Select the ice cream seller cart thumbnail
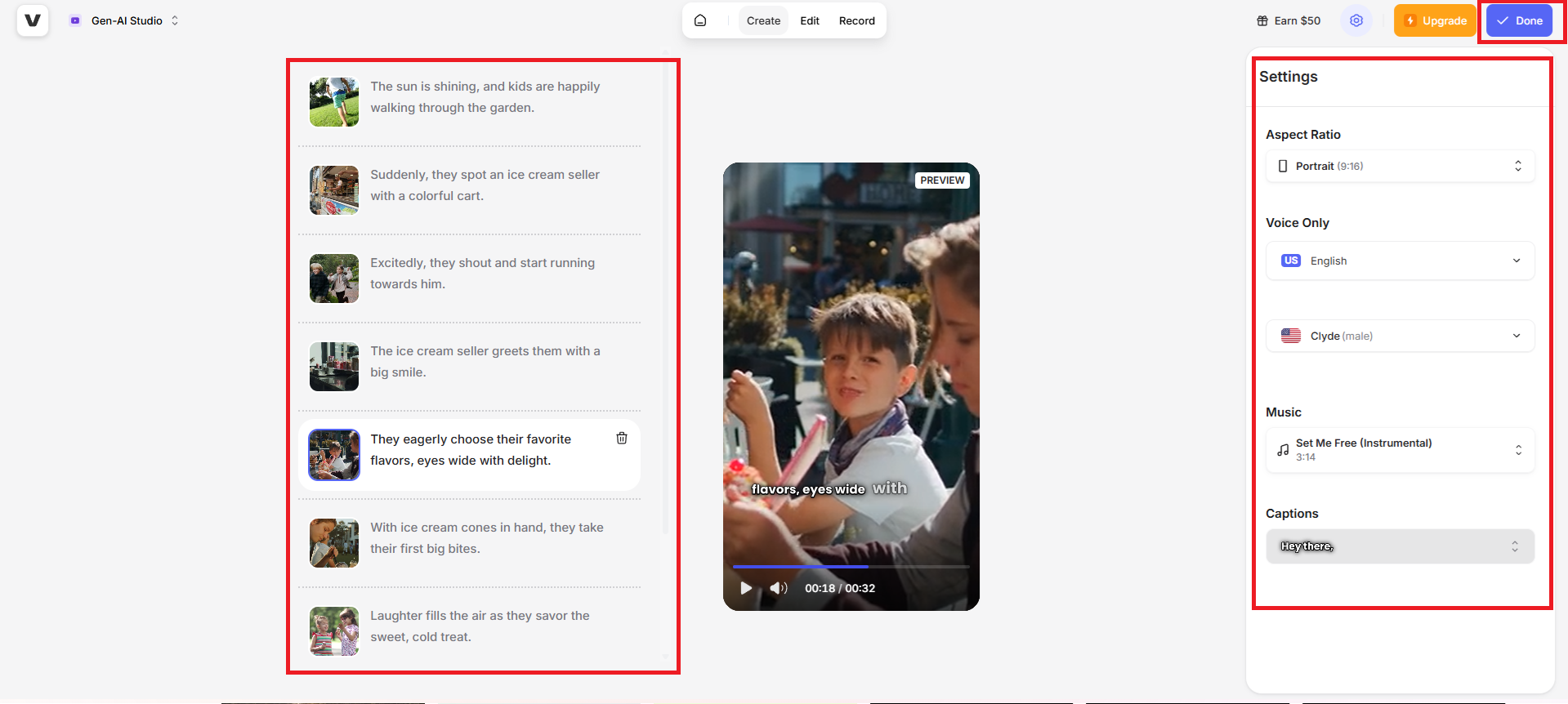 [x=334, y=190]
